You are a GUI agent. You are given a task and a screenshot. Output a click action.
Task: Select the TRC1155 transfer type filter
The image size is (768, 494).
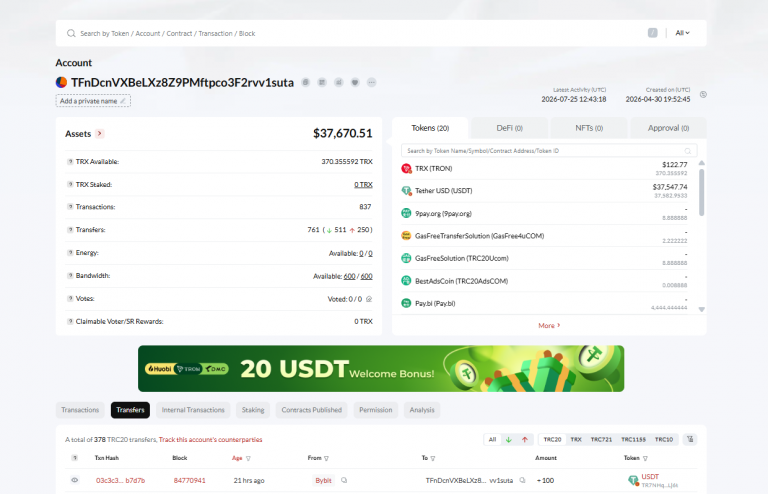[x=633, y=440]
